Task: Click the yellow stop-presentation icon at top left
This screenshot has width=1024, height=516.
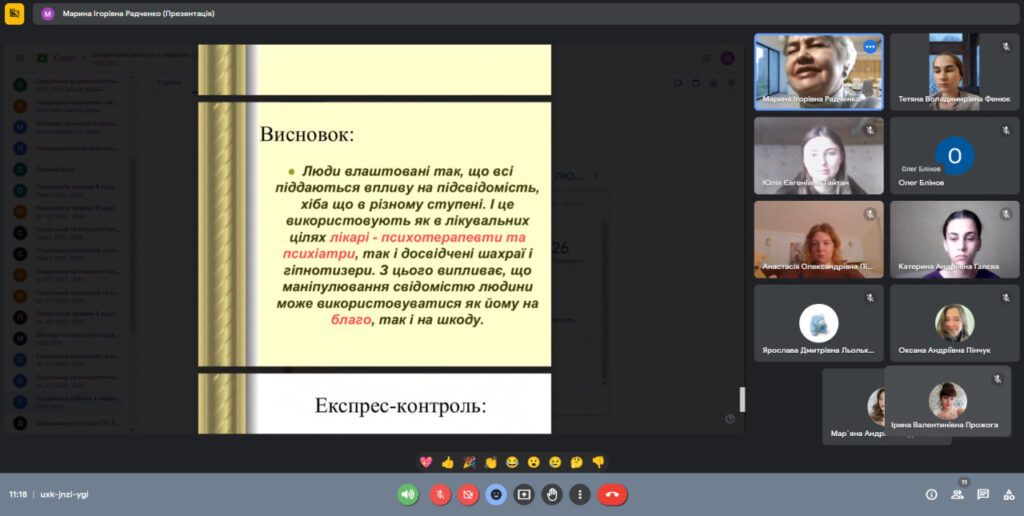Action: [x=14, y=13]
